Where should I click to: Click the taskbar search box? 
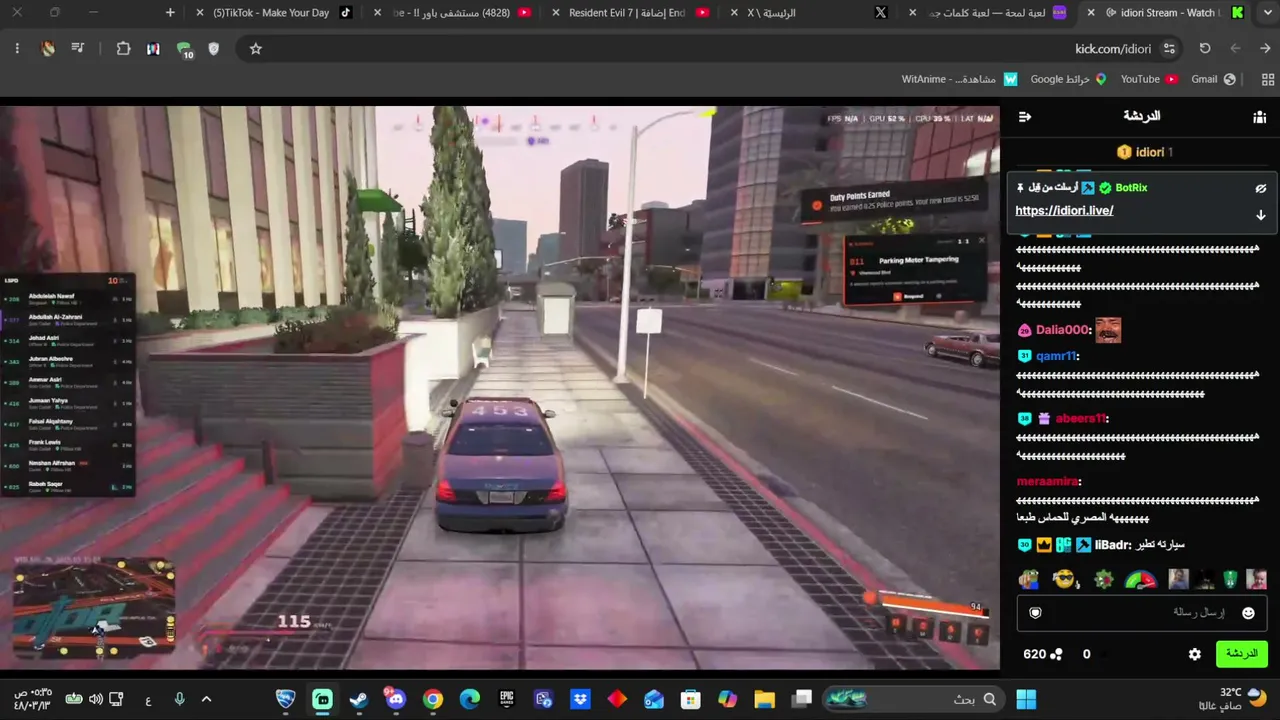pyautogui.click(x=914, y=699)
